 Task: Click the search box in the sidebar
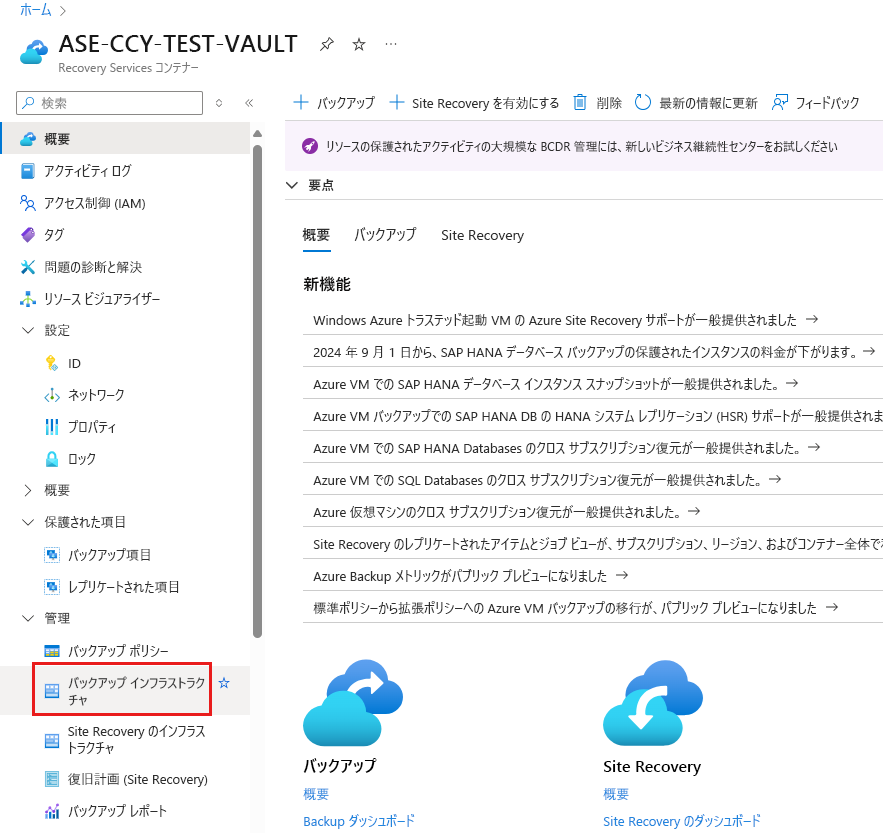pos(109,103)
